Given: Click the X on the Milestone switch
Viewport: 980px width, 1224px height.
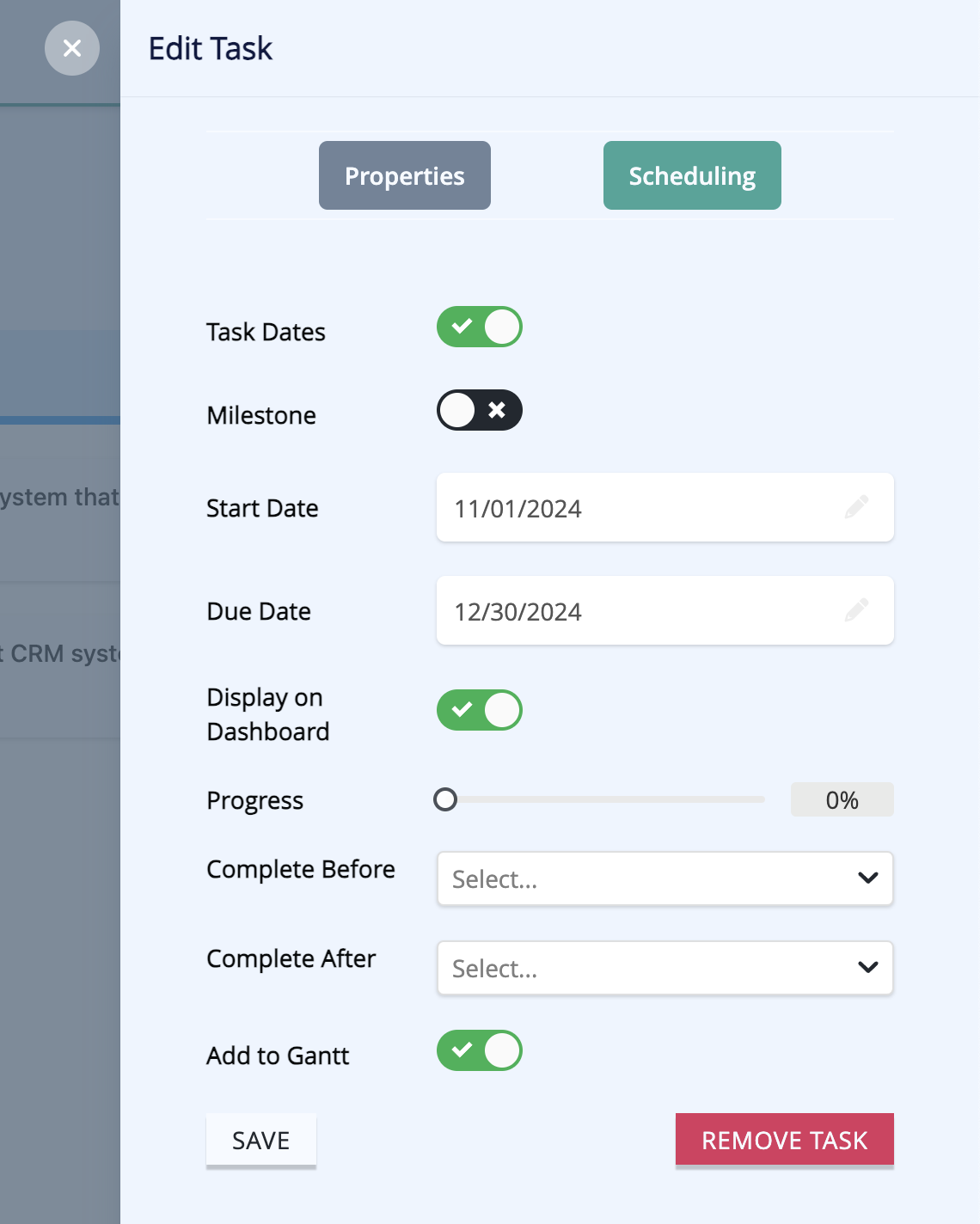Looking at the screenshot, I should (x=497, y=410).
